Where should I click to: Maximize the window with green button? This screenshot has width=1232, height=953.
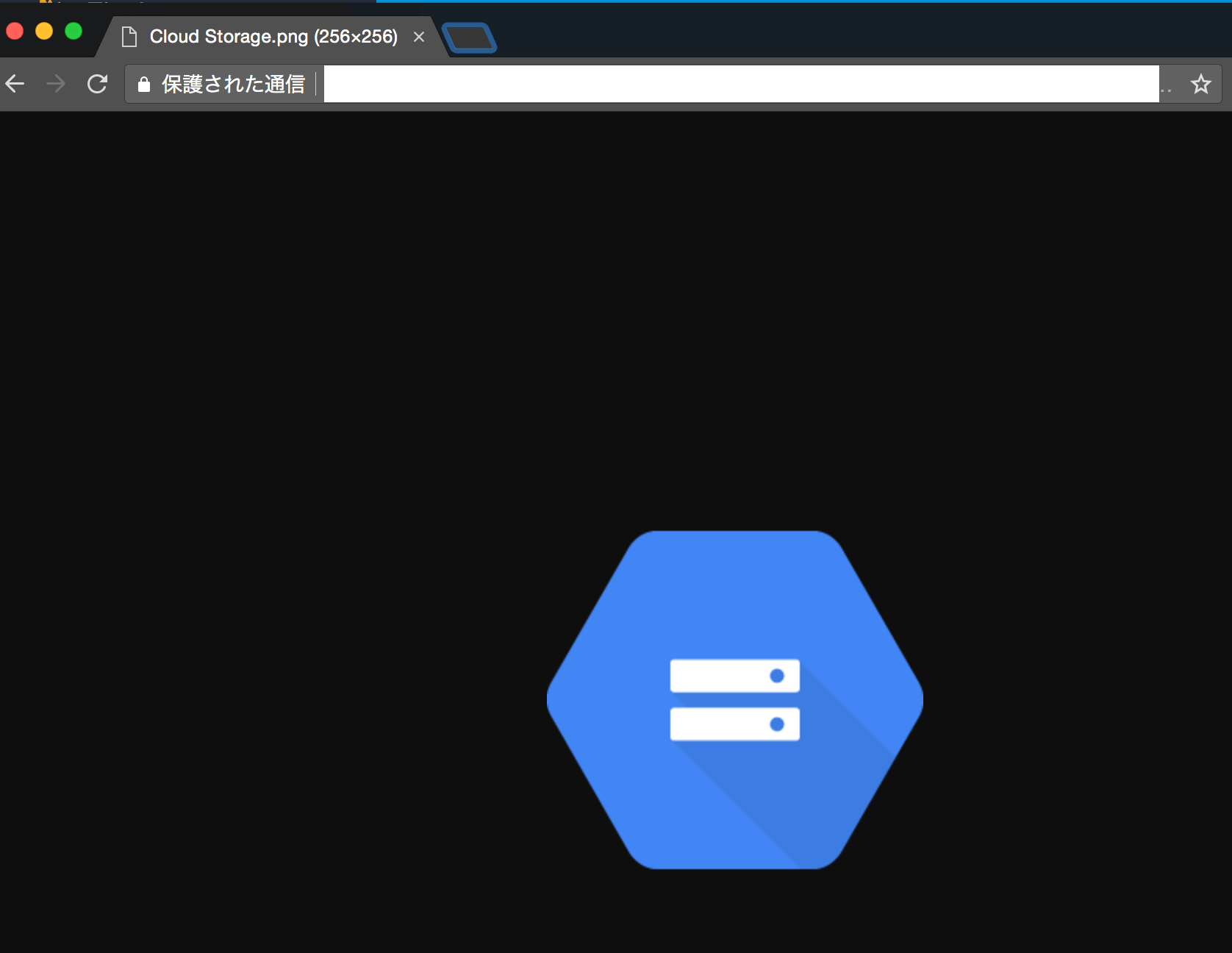pos(74,31)
